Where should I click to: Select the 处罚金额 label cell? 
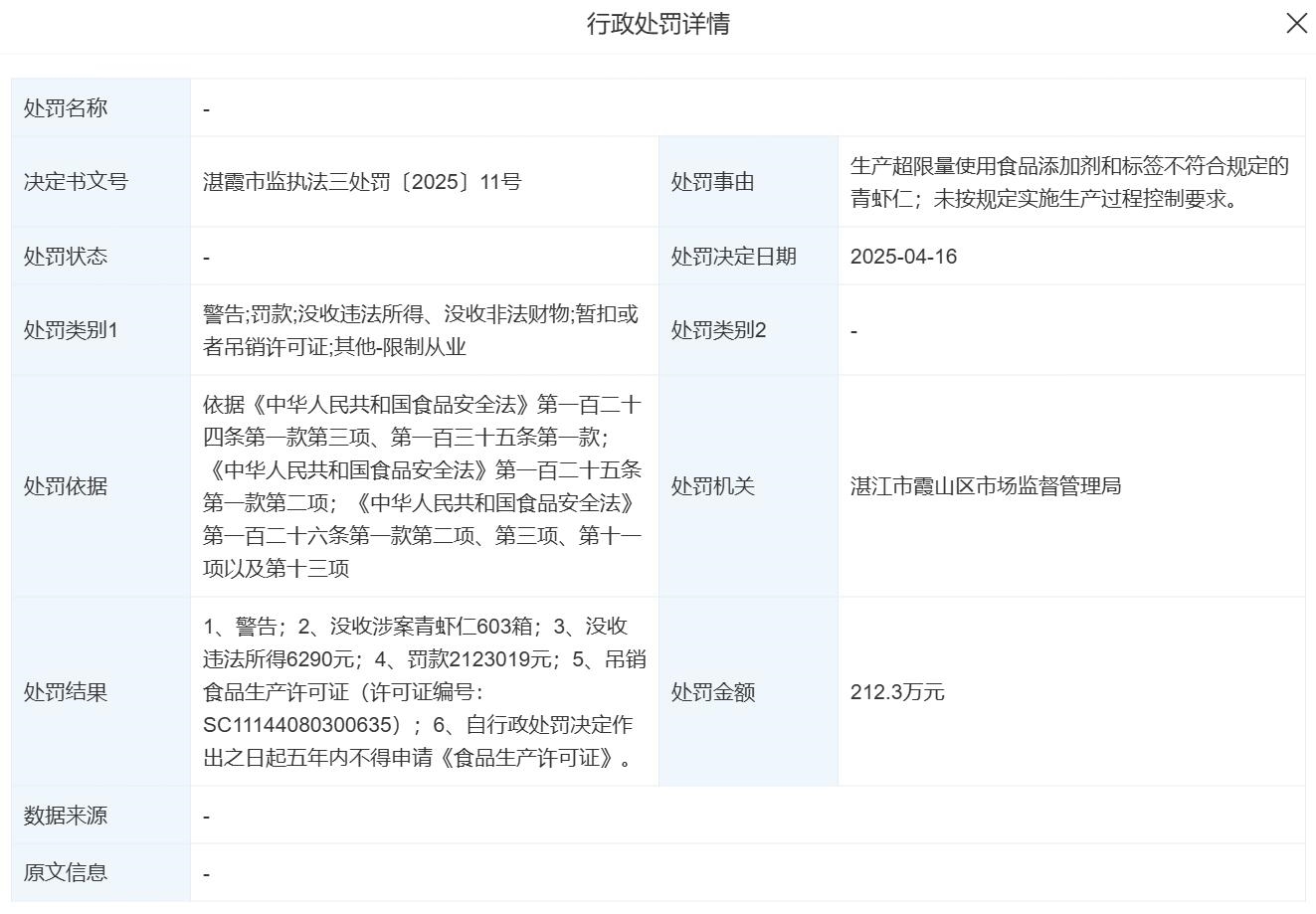coord(748,692)
